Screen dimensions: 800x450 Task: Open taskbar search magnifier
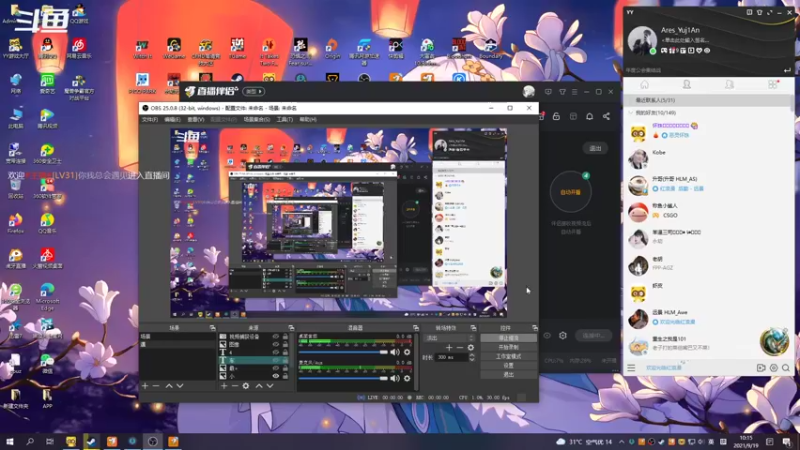(30, 441)
